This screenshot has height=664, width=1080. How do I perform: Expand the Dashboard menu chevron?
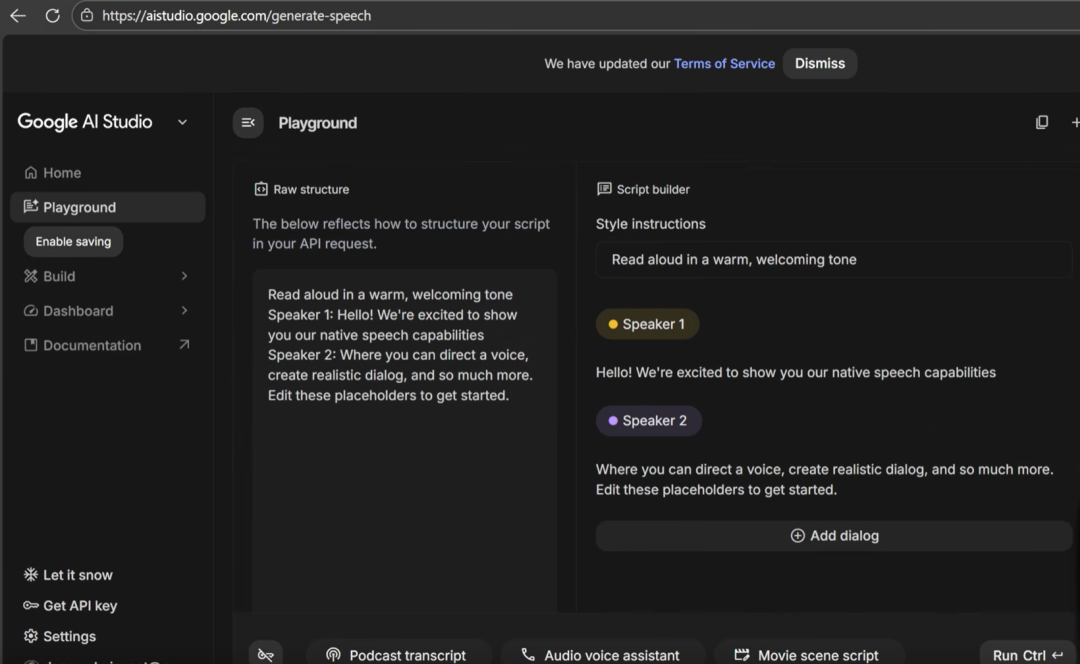point(184,311)
